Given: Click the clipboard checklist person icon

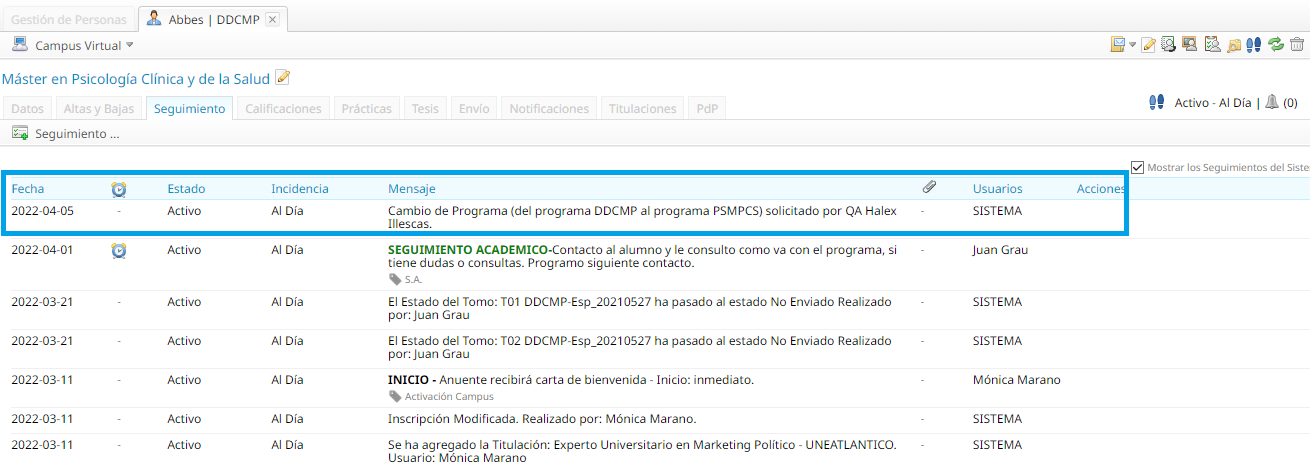Looking at the screenshot, I should 1212,45.
